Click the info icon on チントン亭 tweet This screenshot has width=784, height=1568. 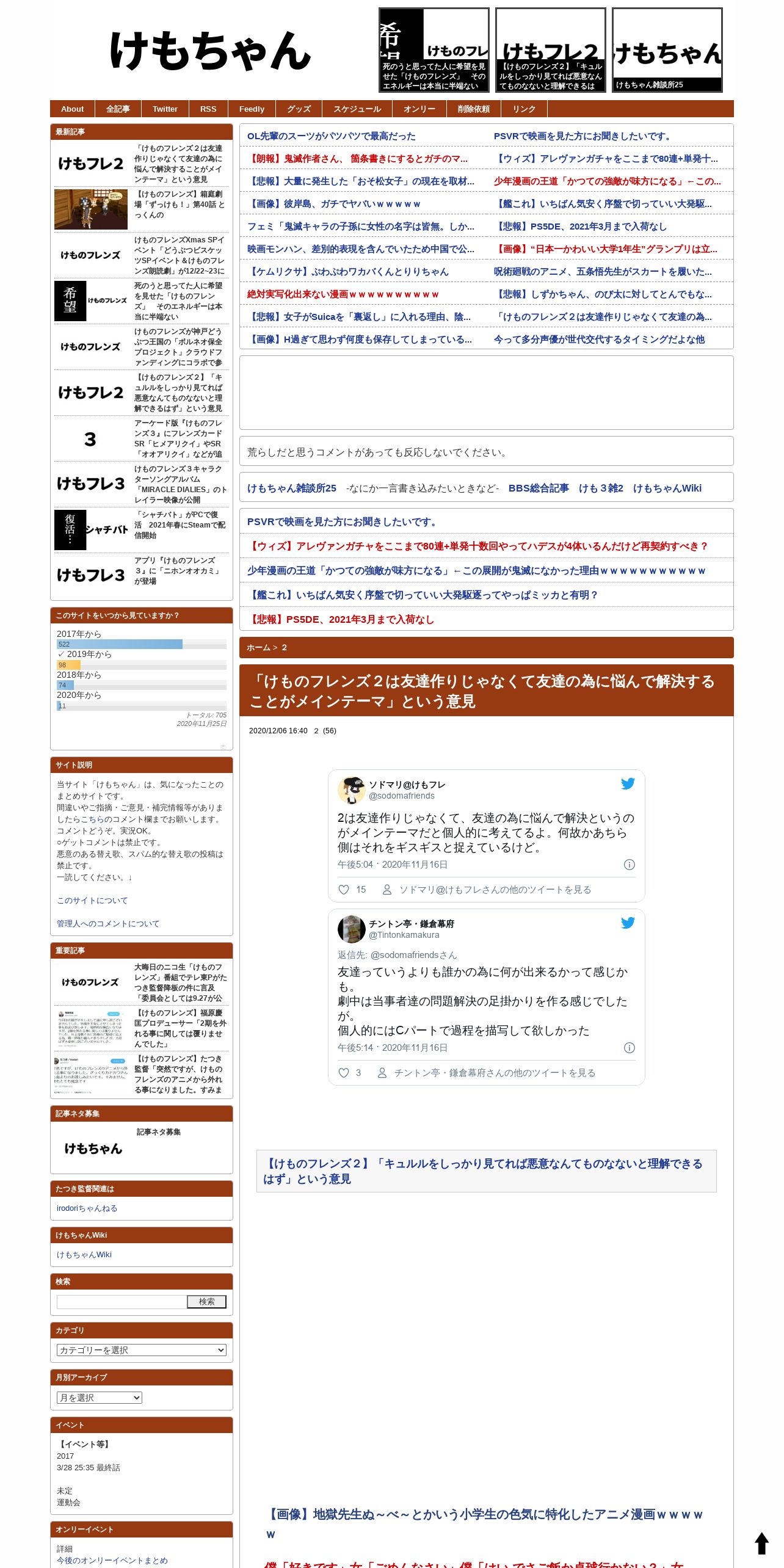[629, 1048]
